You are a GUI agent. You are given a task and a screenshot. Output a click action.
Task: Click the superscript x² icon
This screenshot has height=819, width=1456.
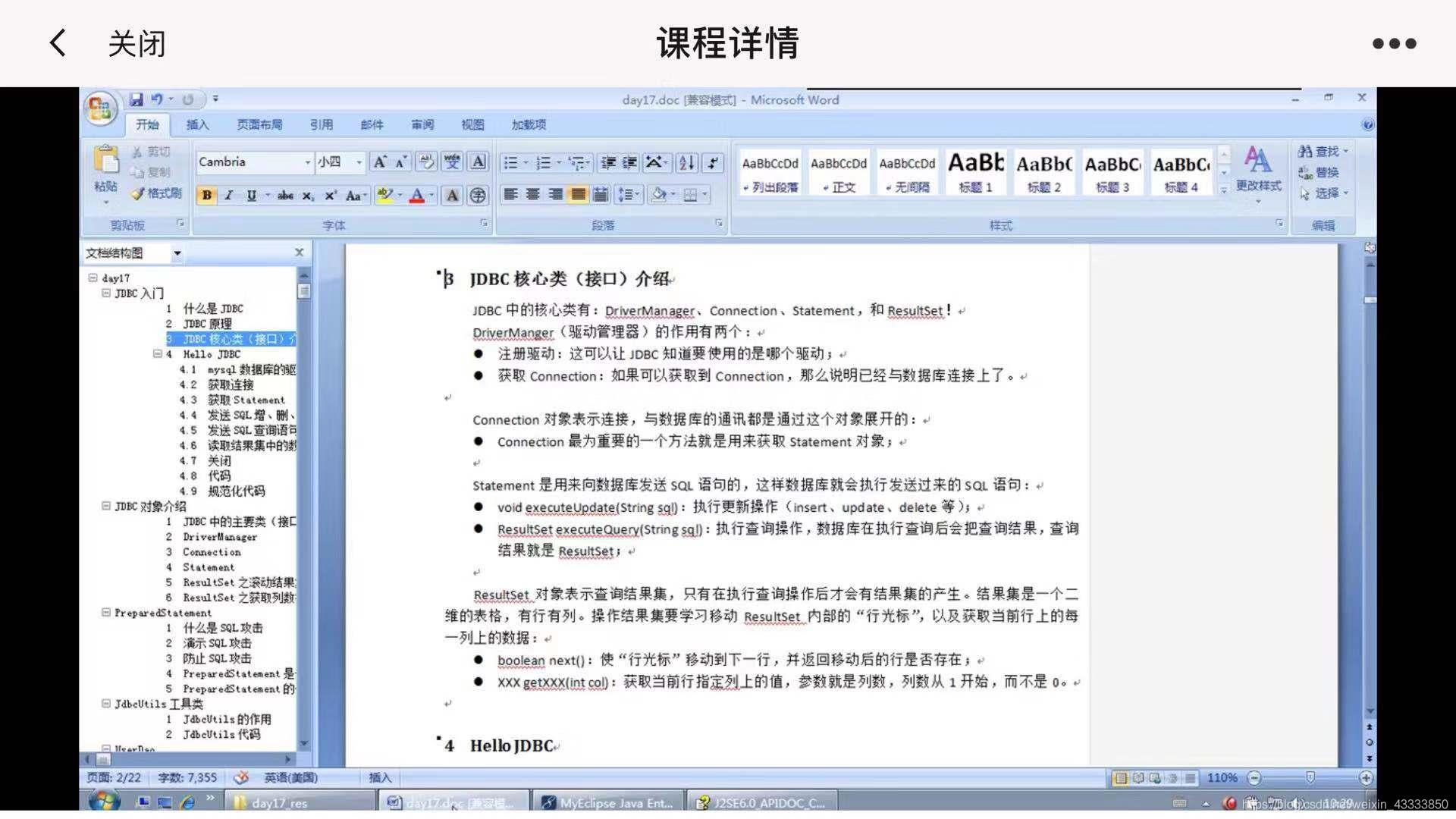[x=331, y=196]
